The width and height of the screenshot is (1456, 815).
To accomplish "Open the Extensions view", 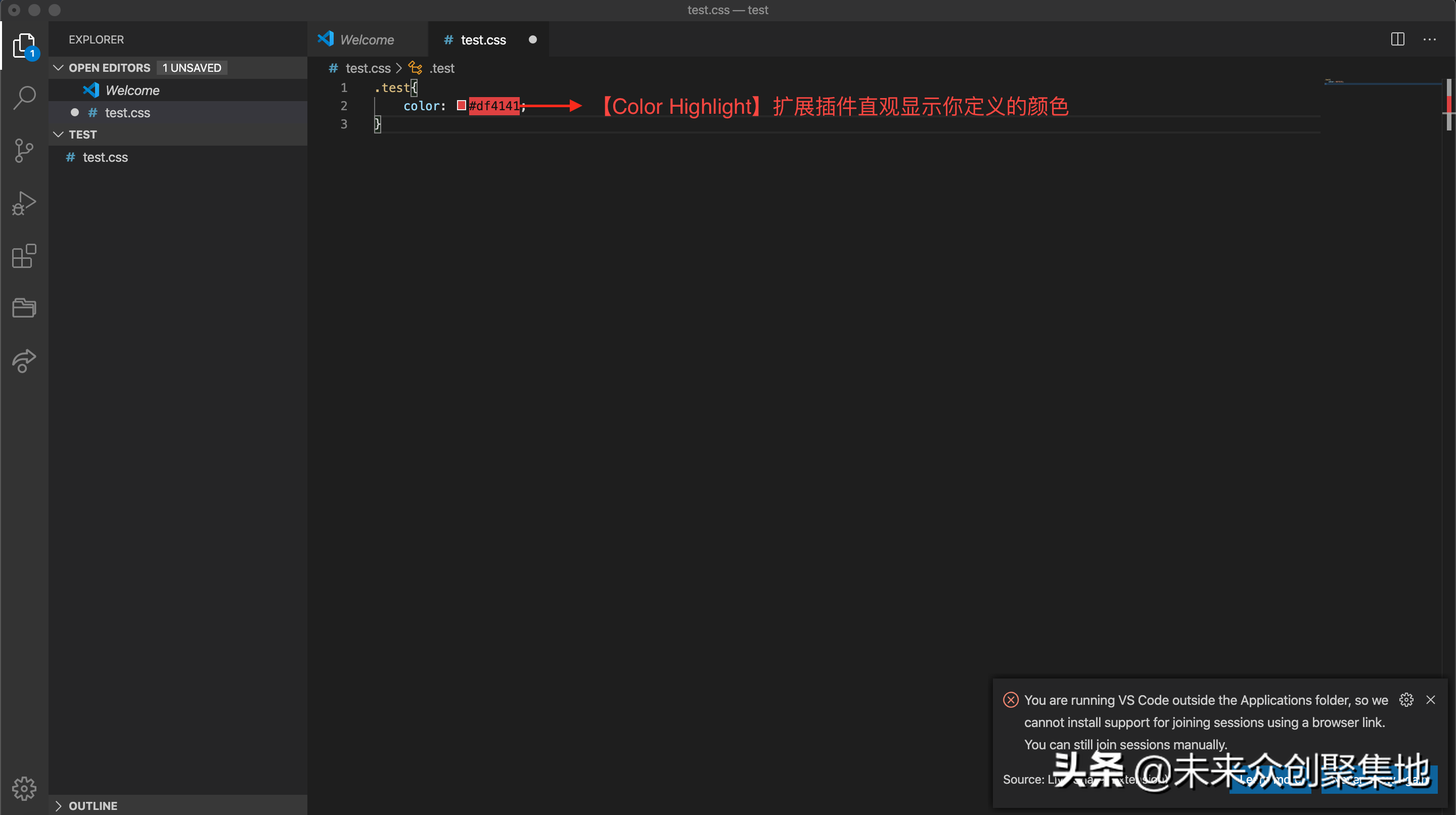I will (x=24, y=256).
